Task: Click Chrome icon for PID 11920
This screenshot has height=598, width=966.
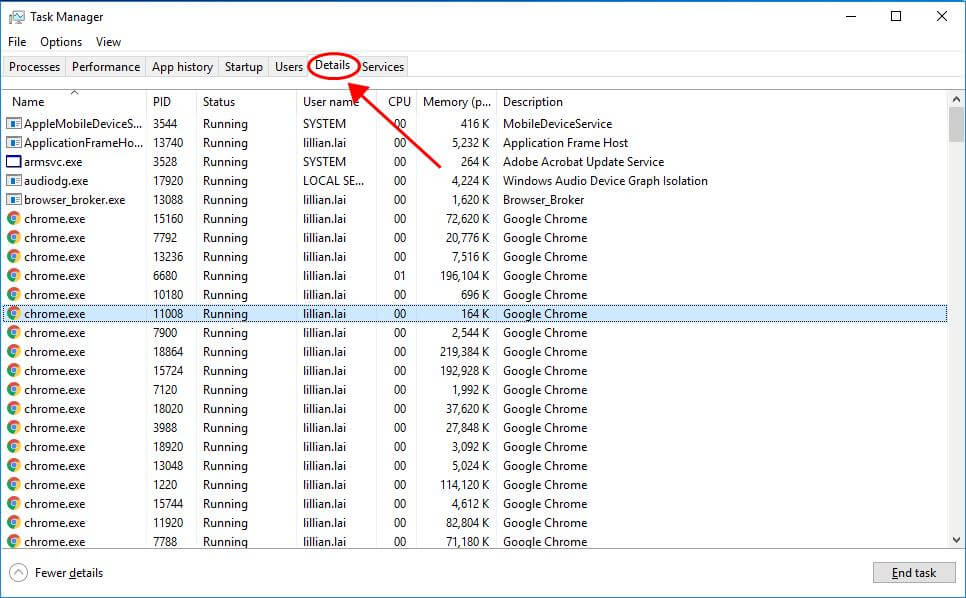Action: click(x=14, y=523)
